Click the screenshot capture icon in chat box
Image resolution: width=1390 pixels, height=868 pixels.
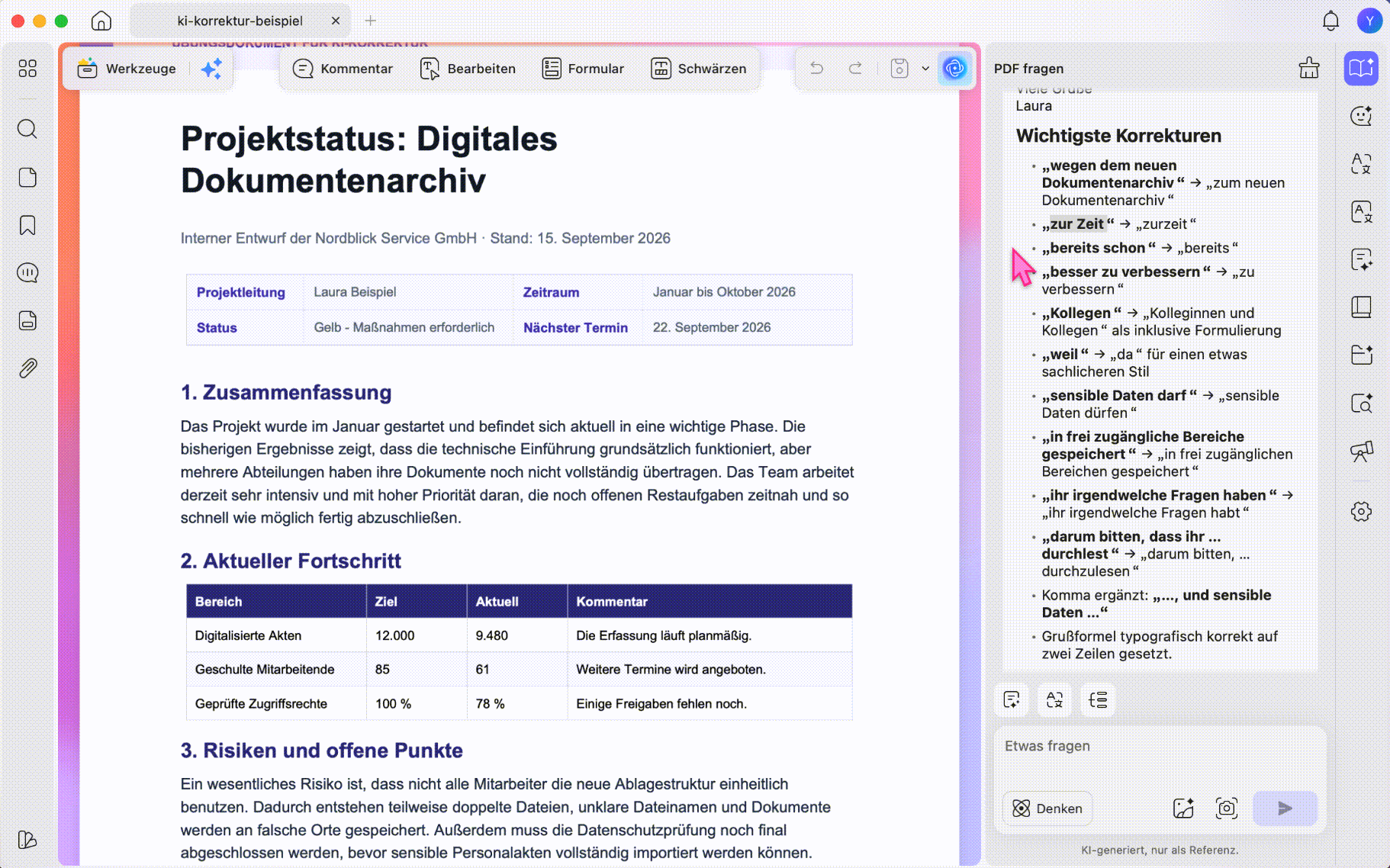coord(1227,808)
